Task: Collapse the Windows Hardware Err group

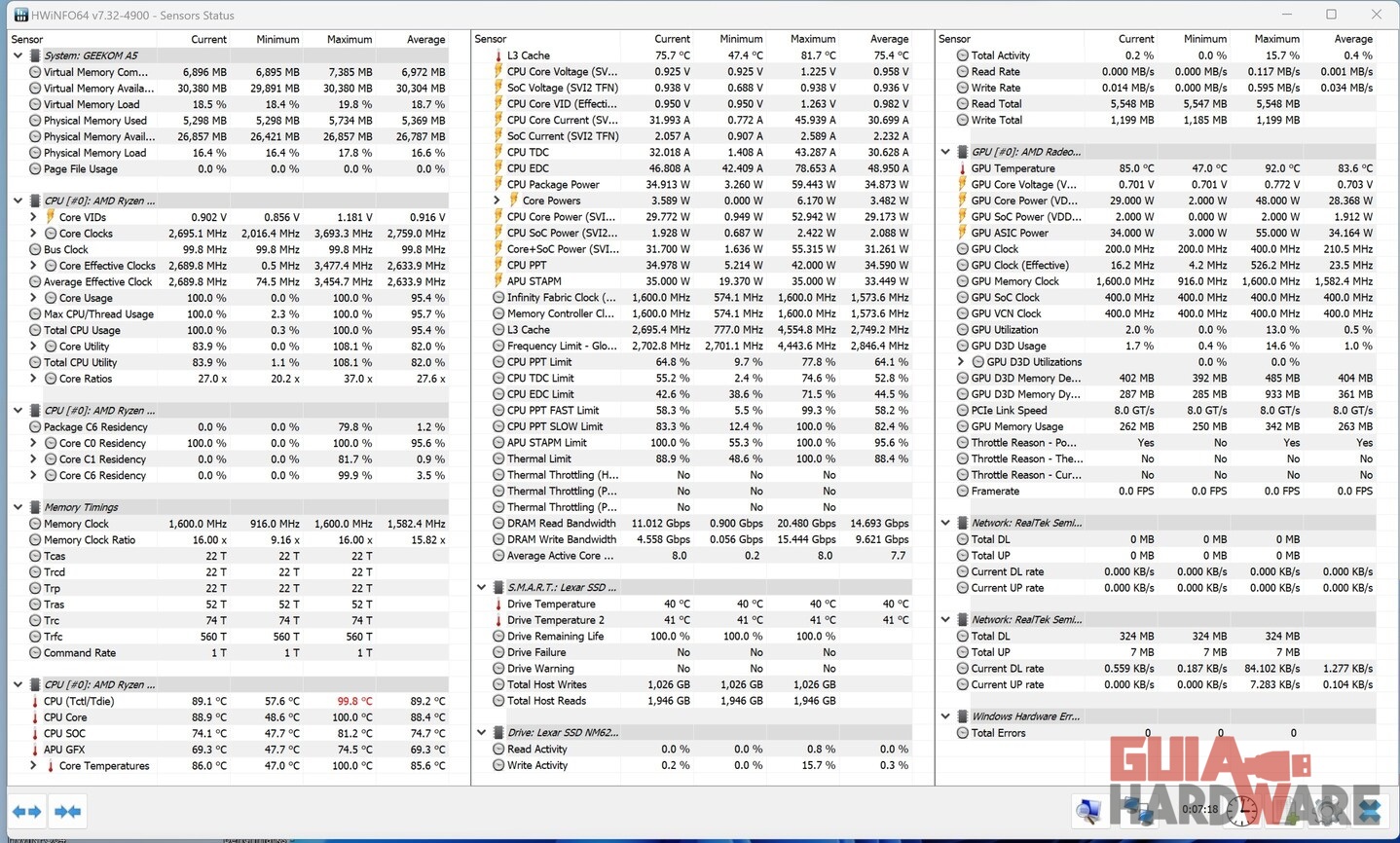Action: (x=944, y=716)
